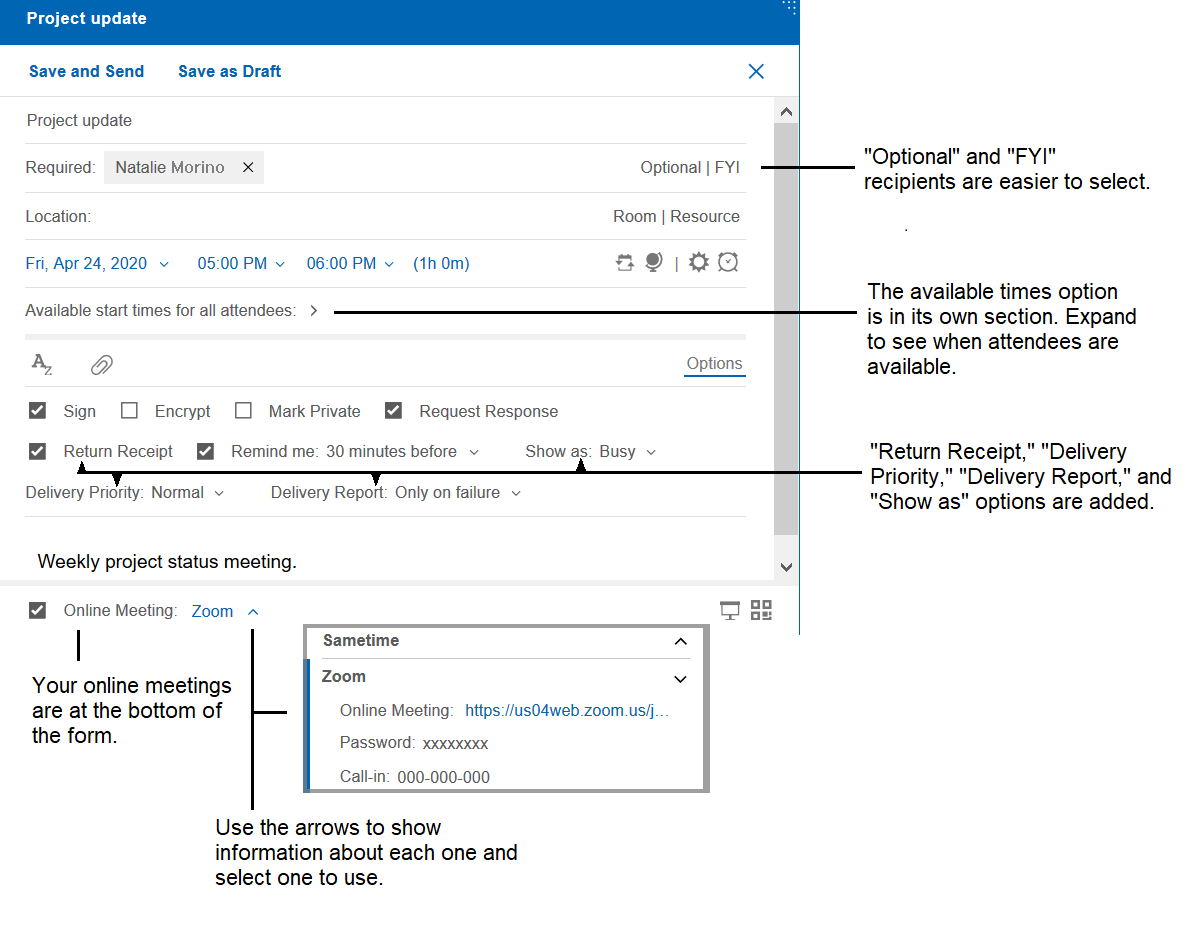
Task: Open the meeting settings gear icon
Action: tap(698, 262)
